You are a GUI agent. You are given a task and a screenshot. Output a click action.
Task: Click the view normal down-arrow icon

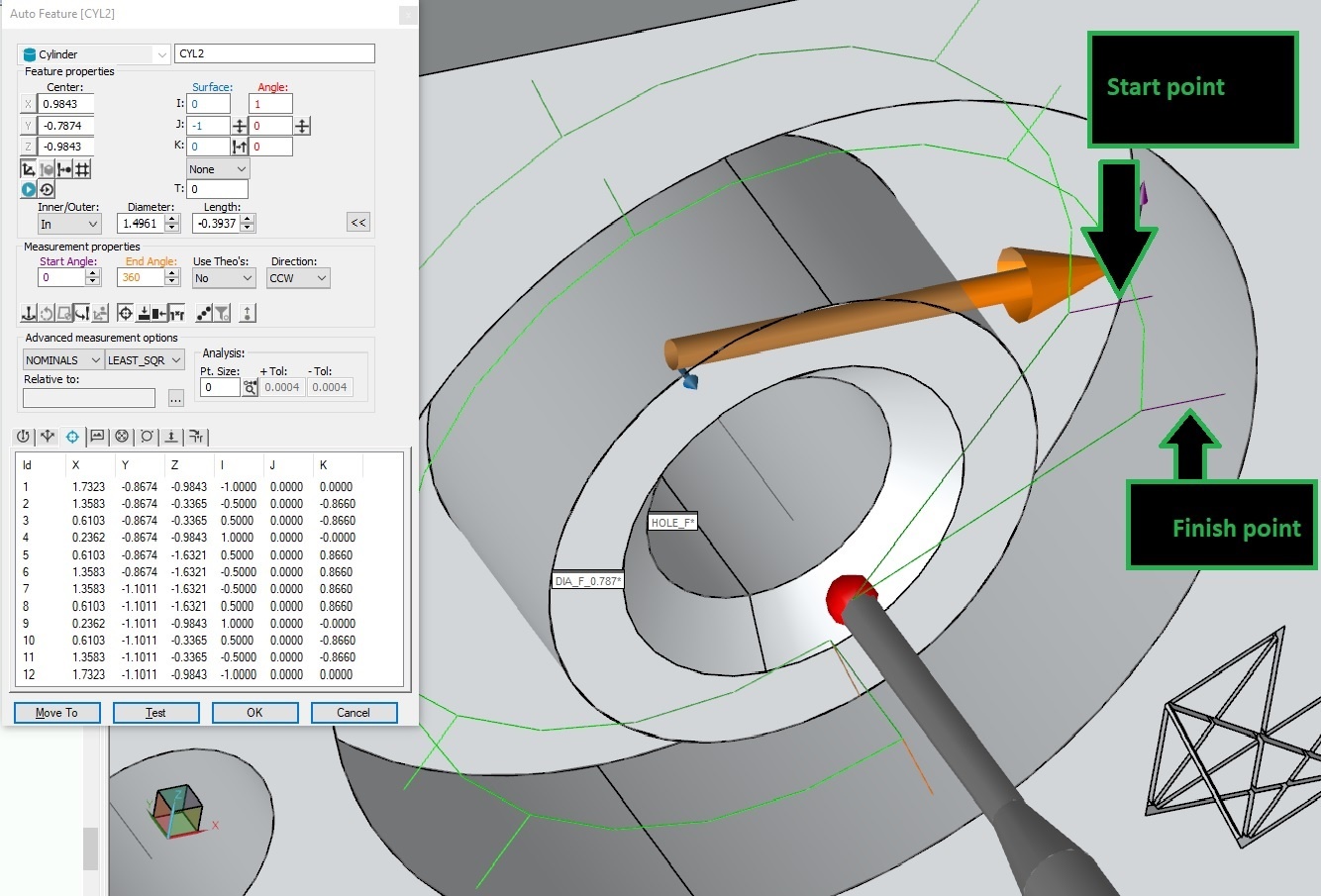point(143,314)
